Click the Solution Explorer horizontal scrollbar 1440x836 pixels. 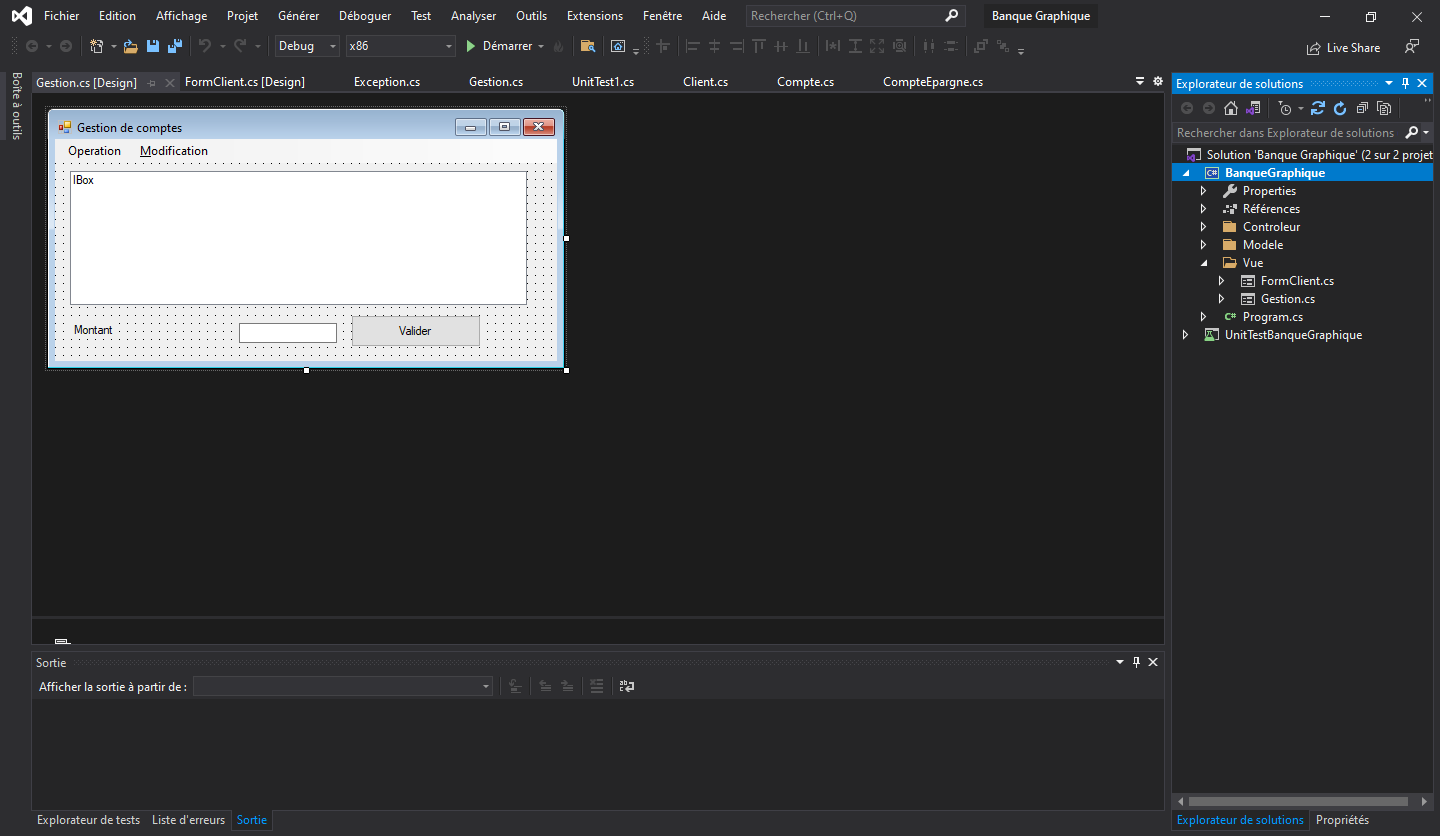(x=1298, y=801)
